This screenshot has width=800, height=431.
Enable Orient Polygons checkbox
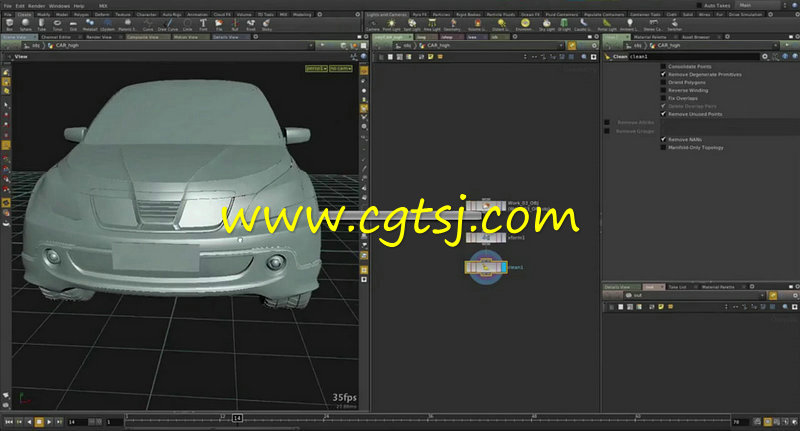click(x=663, y=82)
